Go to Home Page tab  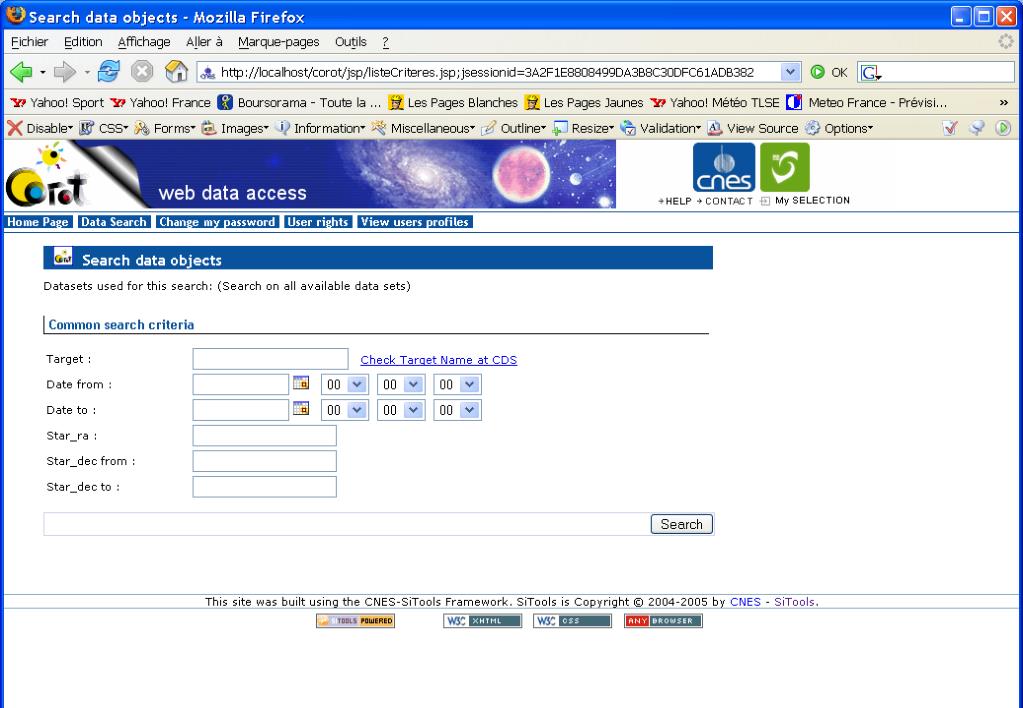38,222
